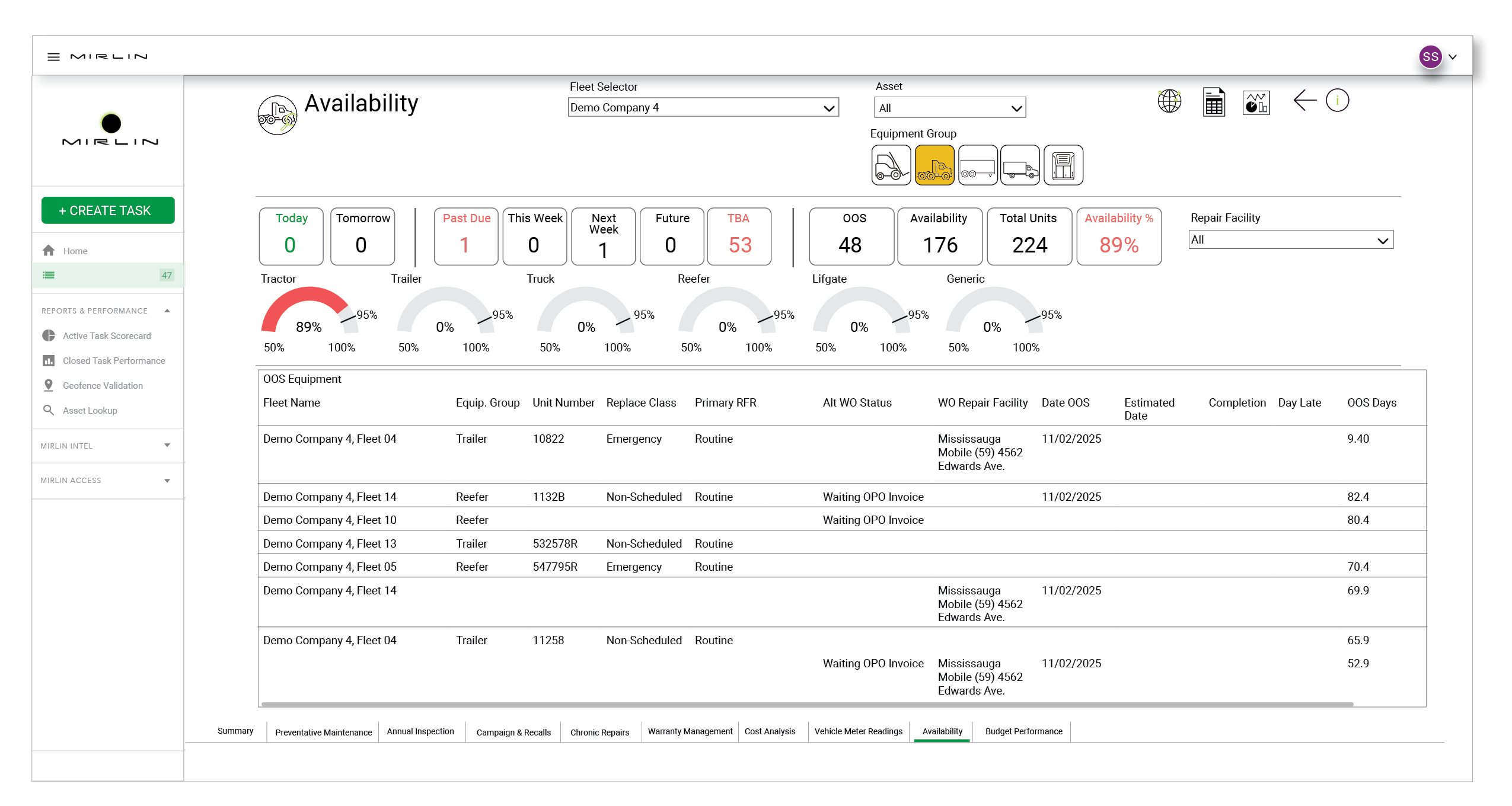Viewport: 1512px width, 806px height.
Task: Select forklift equipment group icon
Action: 891,165
